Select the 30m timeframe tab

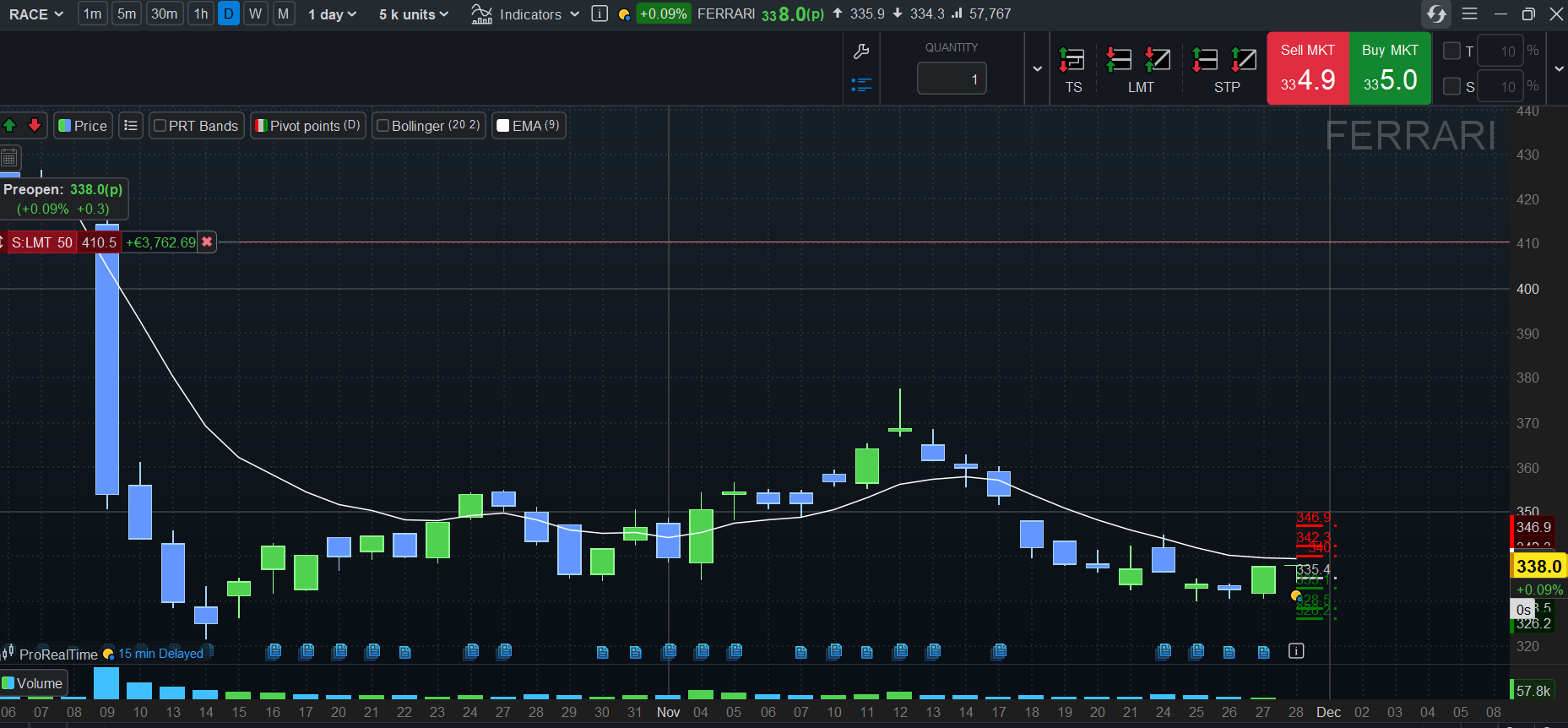[x=165, y=14]
